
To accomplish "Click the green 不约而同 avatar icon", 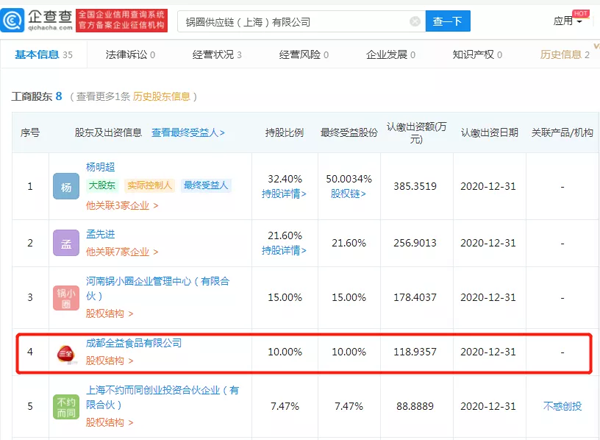I will click(66, 407).
